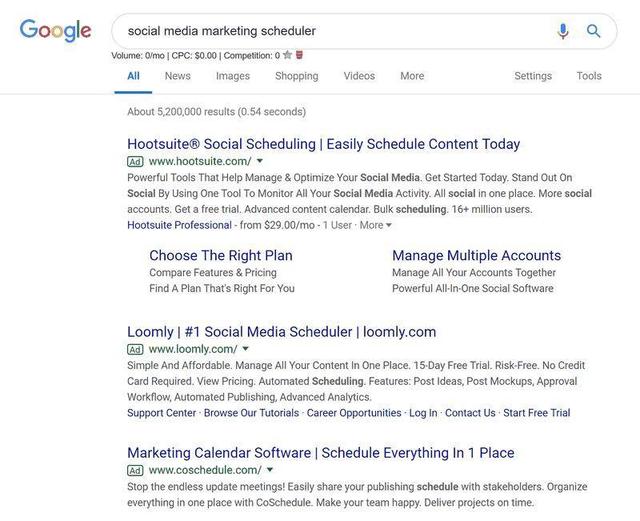Click the magnifying glass search icon
The width and height of the screenshot is (640, 521).
coord(593,31)
